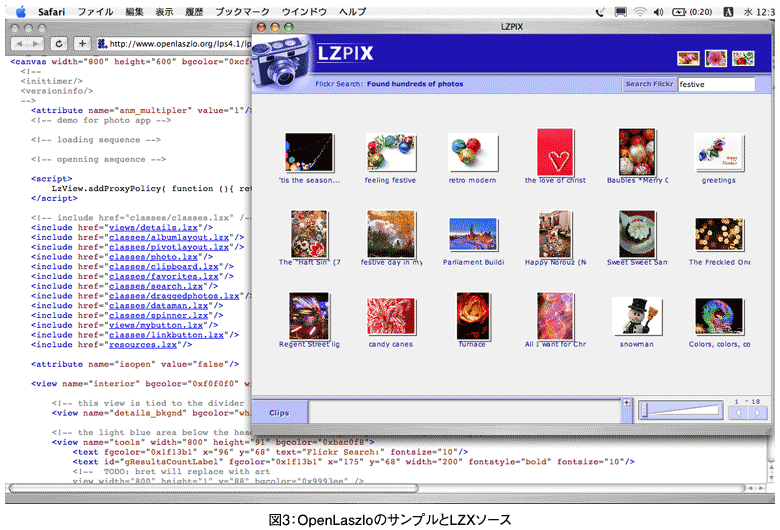Click the Wi-Fi status icon

[x=640, y=11]
